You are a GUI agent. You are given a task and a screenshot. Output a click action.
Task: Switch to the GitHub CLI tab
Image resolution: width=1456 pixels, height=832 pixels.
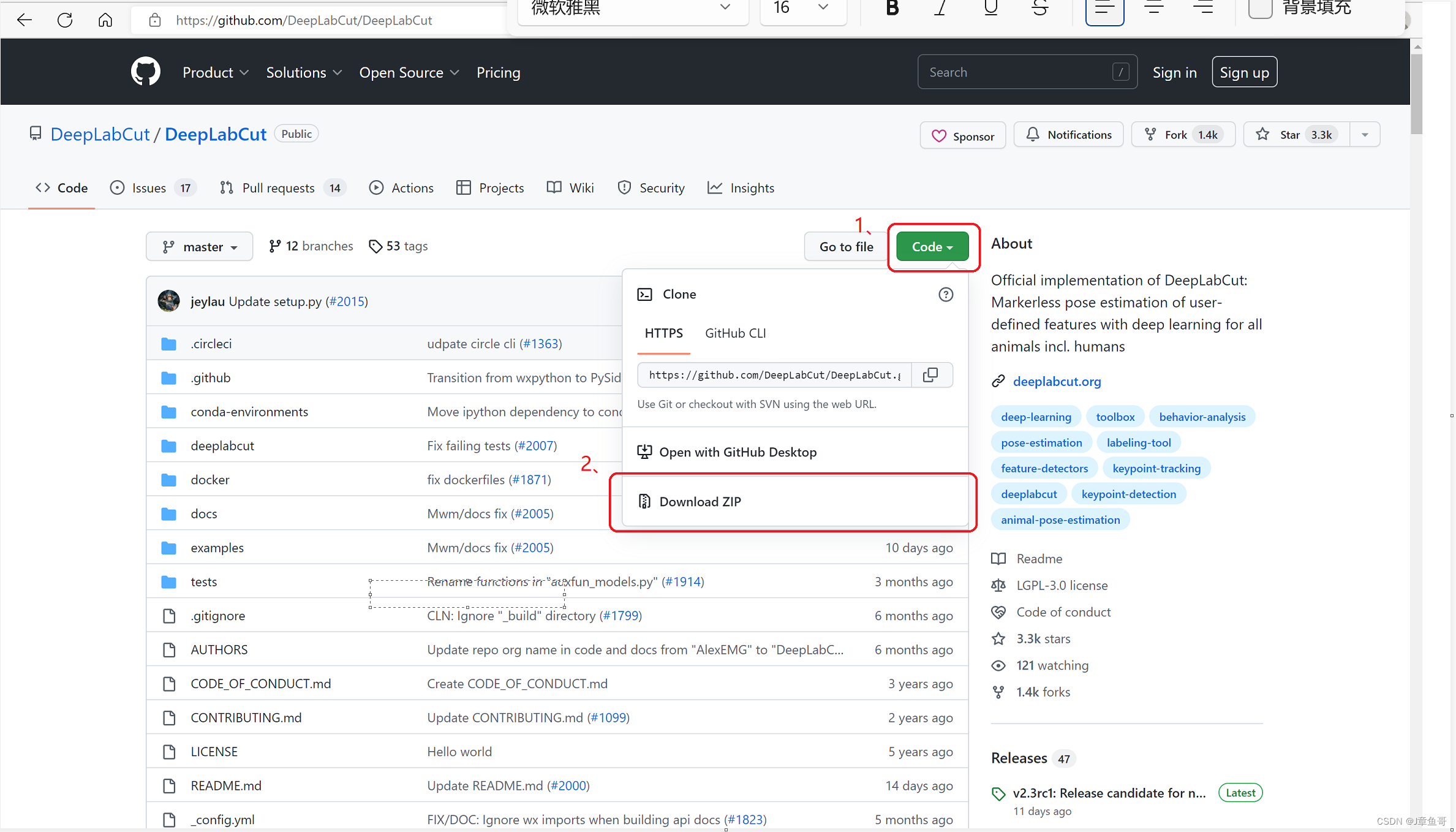tap(735, 333)
